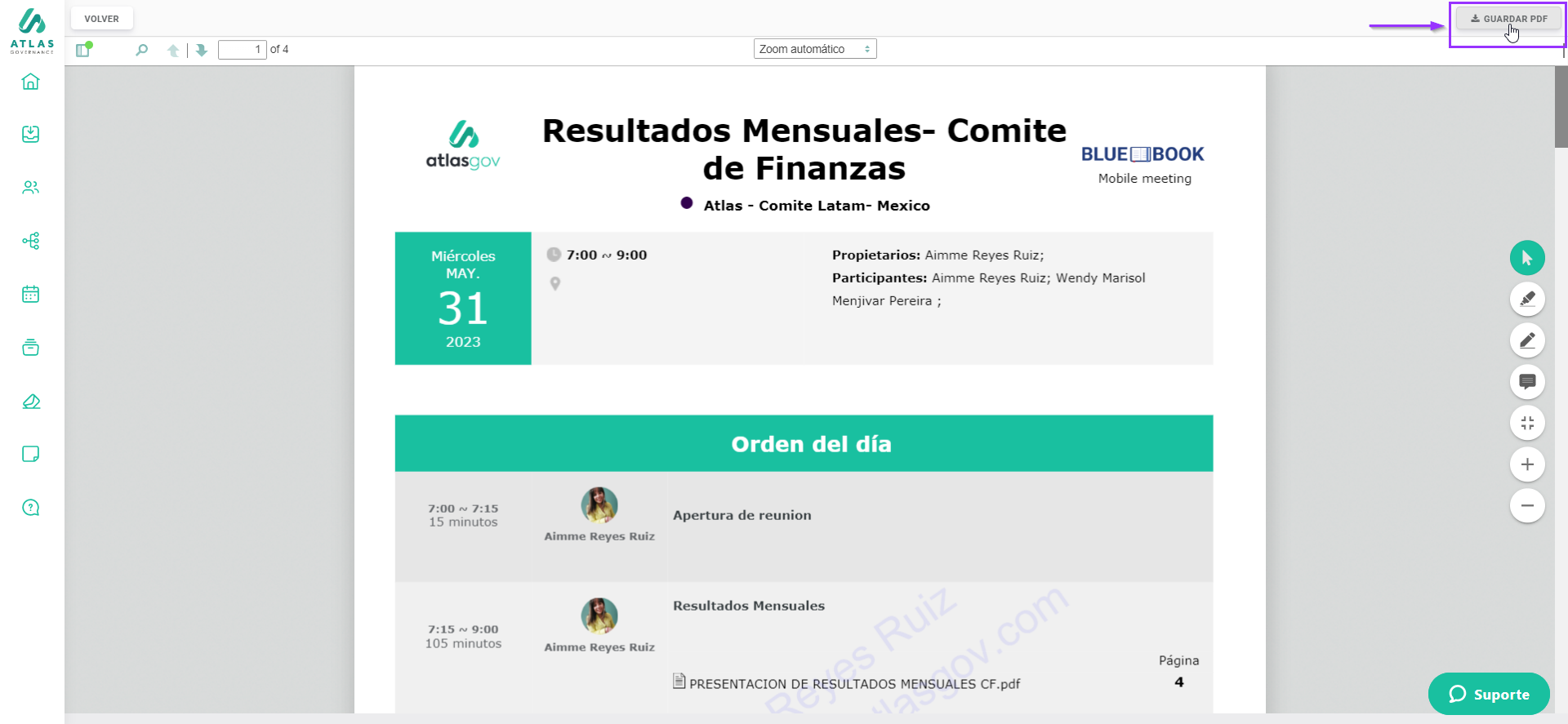
Task: Click the Resultados Mensuales agenda title
Action: tap(749, 606)
